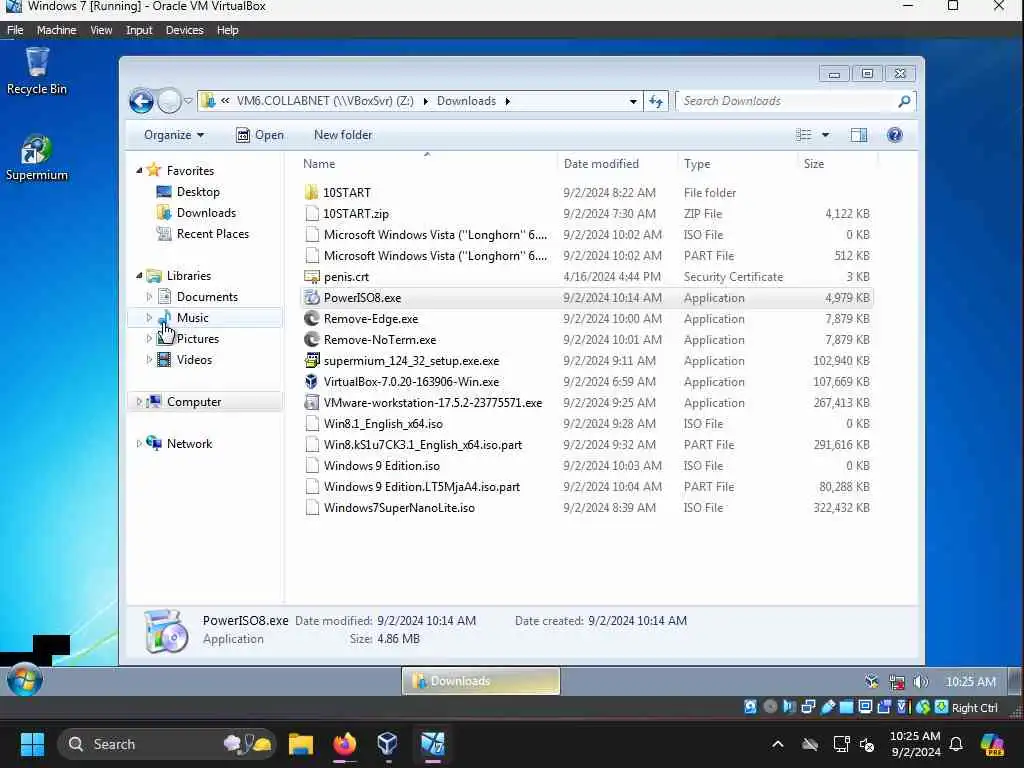The image size is (1024, 768).
Task: Click the Open toolbar button
Action: click(260, 135)
